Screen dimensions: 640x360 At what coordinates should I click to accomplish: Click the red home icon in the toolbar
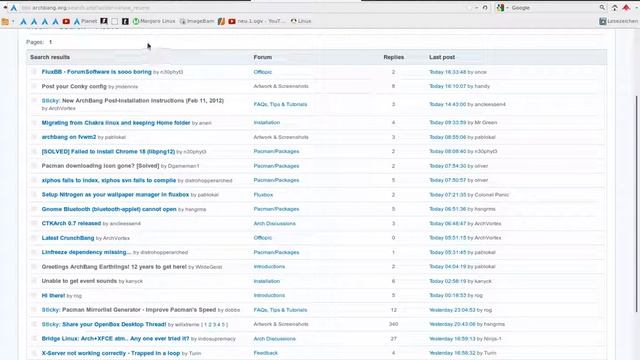click(x=626, y=8)
